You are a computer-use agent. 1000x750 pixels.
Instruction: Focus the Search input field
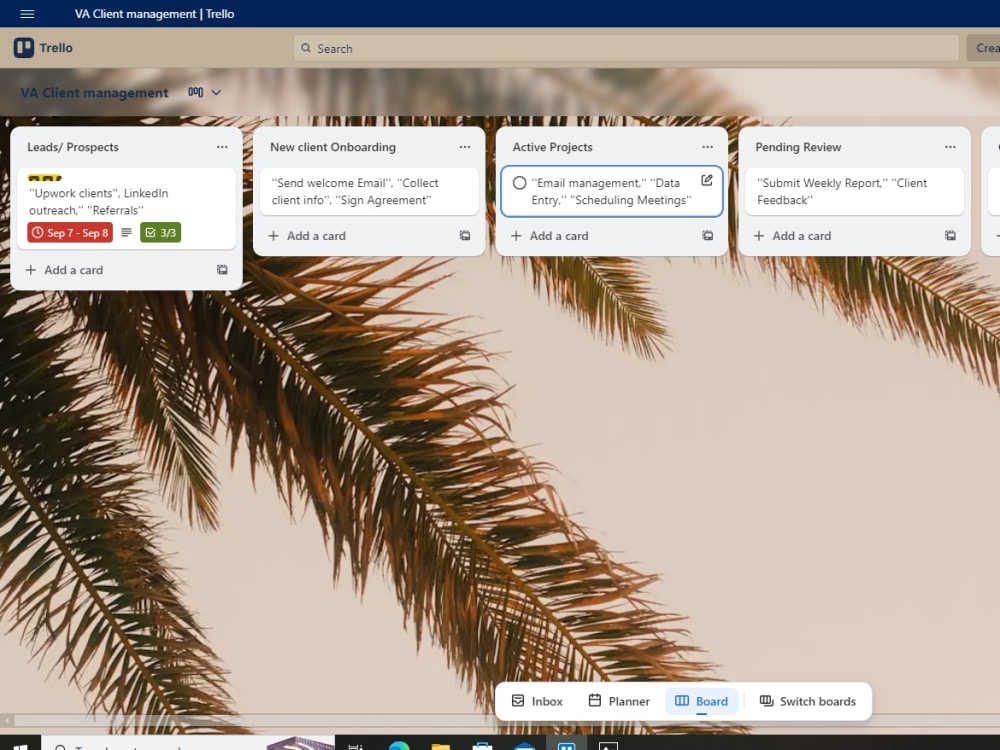(x=626, y=48)
